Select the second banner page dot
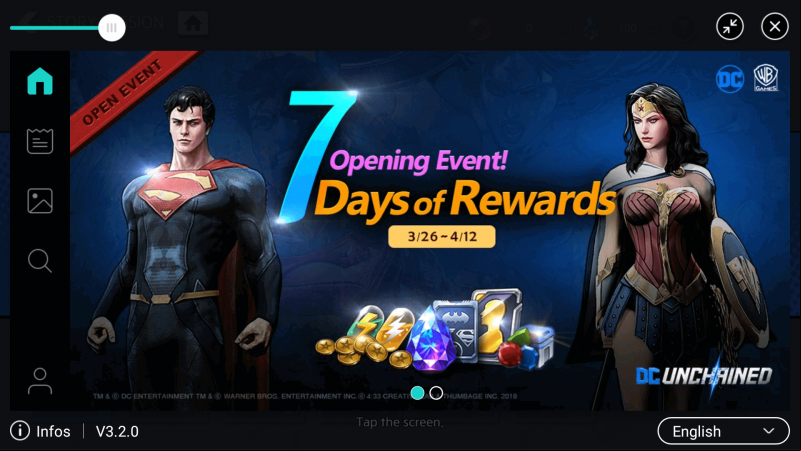 [436, 392]
